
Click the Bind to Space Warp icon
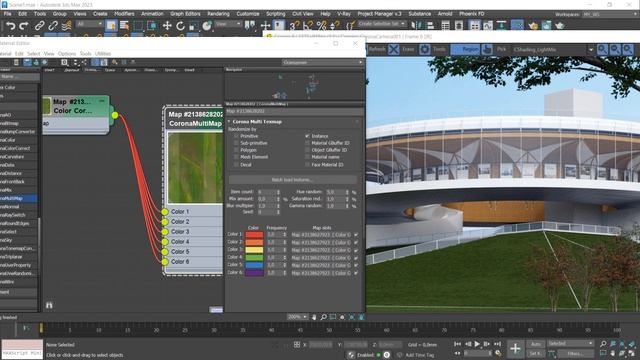click(66, 26)
